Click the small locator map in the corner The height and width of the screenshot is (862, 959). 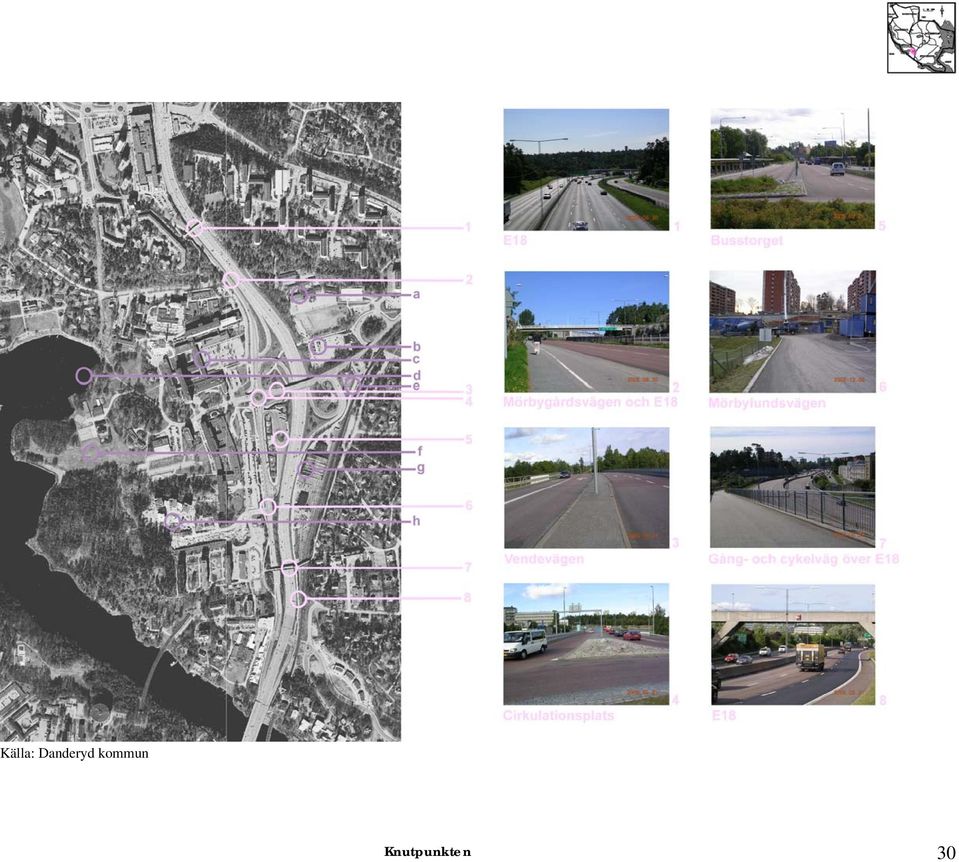921,37
